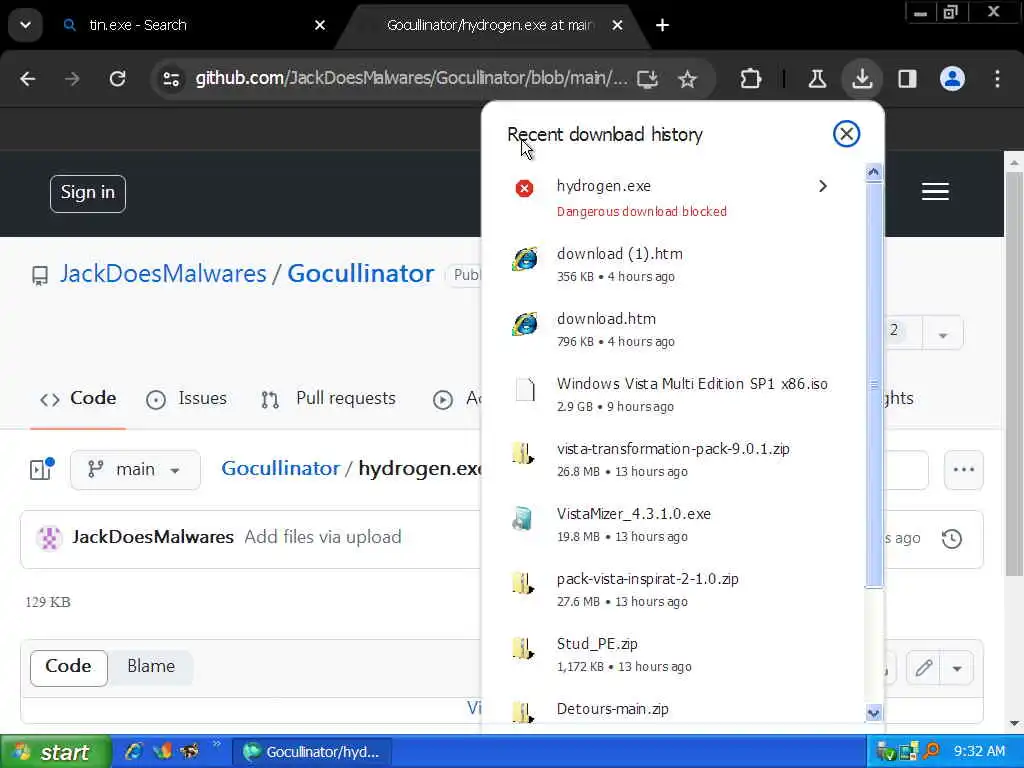This screenshot has height=768, width=1024.
Task: Open a new tab with plus button
Action: click(662, 25)
